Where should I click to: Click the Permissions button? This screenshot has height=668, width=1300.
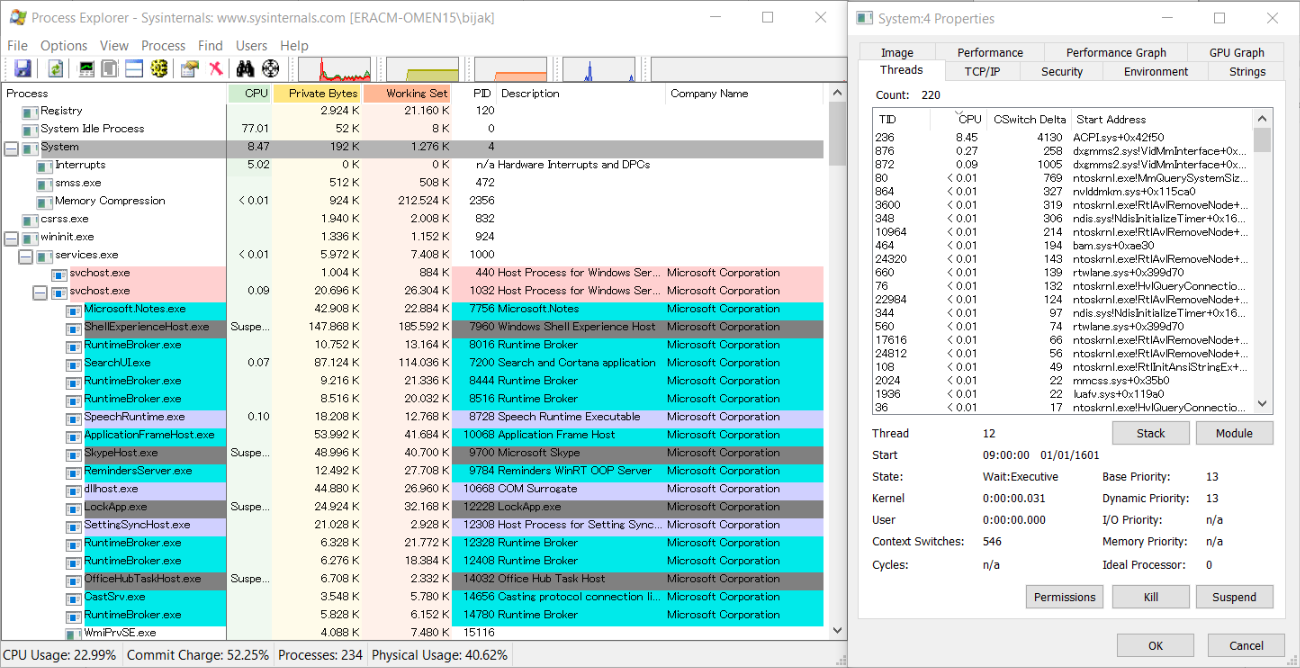(1065, 597)
